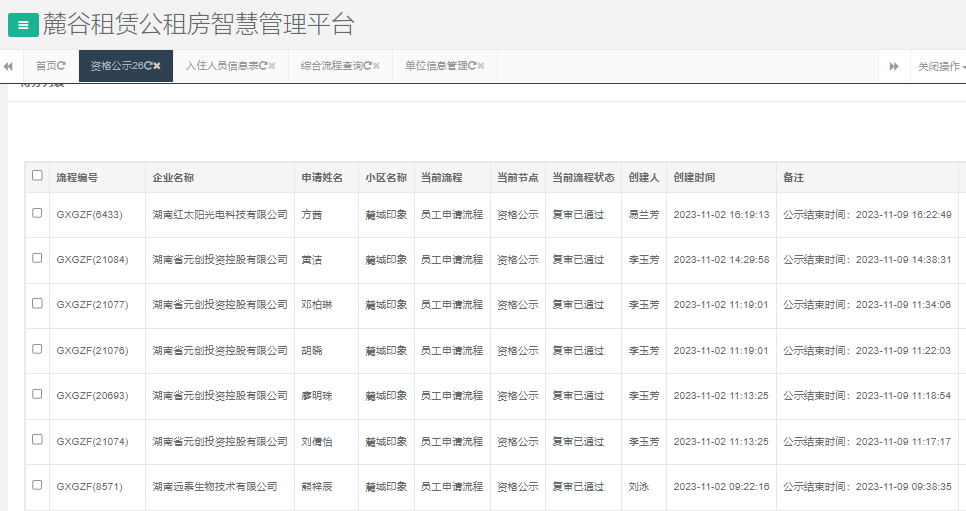Click creation time 2023-11-02 16:19:13

click(721, 215)
